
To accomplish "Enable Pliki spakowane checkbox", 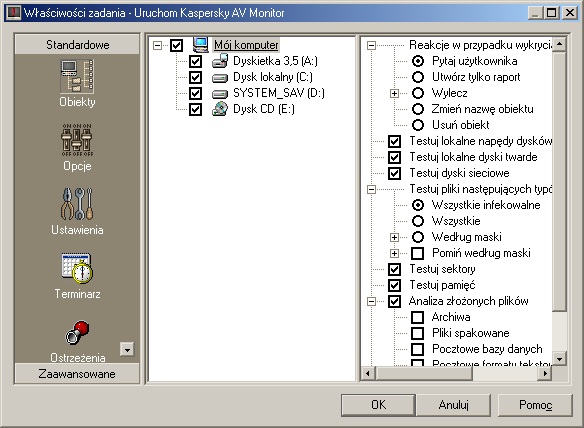I will click(x=418, y=333).
